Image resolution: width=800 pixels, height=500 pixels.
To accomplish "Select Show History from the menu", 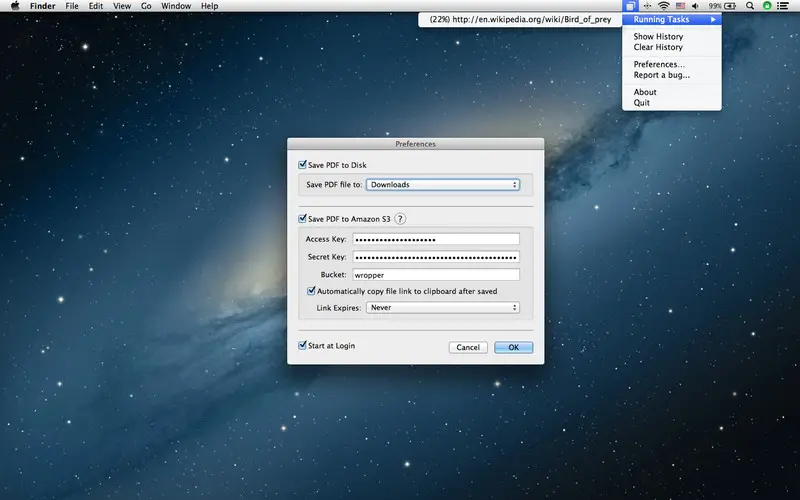I will [658, 36].
